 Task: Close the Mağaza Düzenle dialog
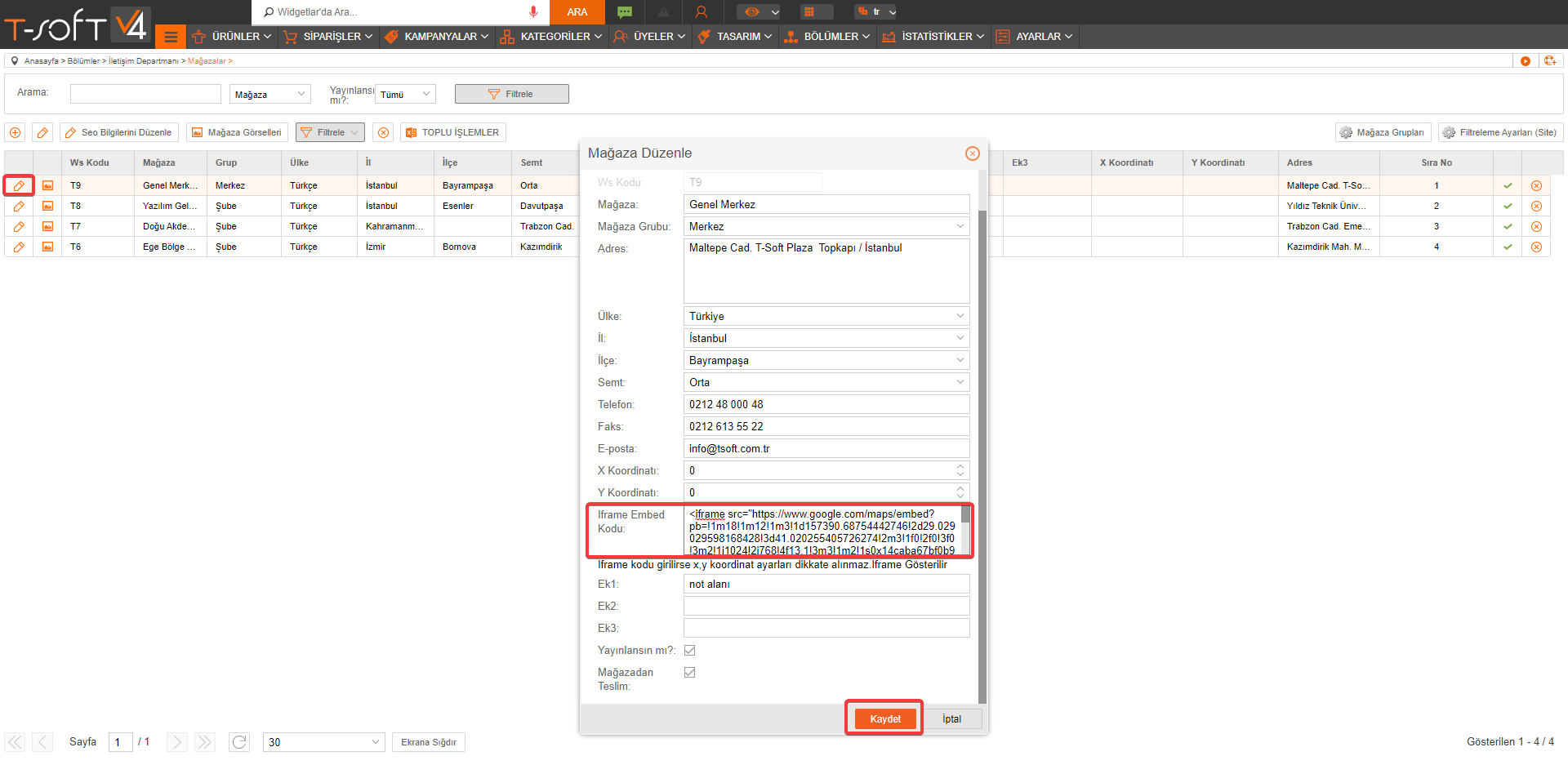[x=973, y=153]
